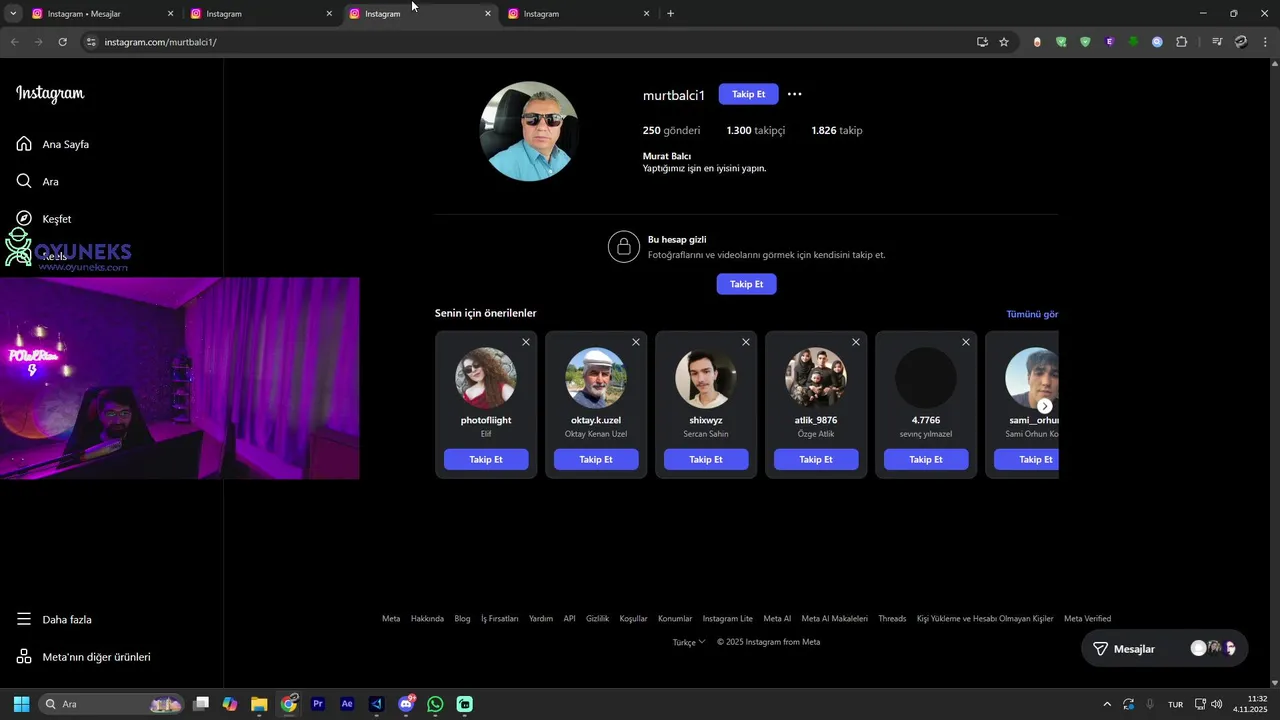Bookmark this page with the star icon
The width and height of the screenshot is (1280, 720).
1004,42
